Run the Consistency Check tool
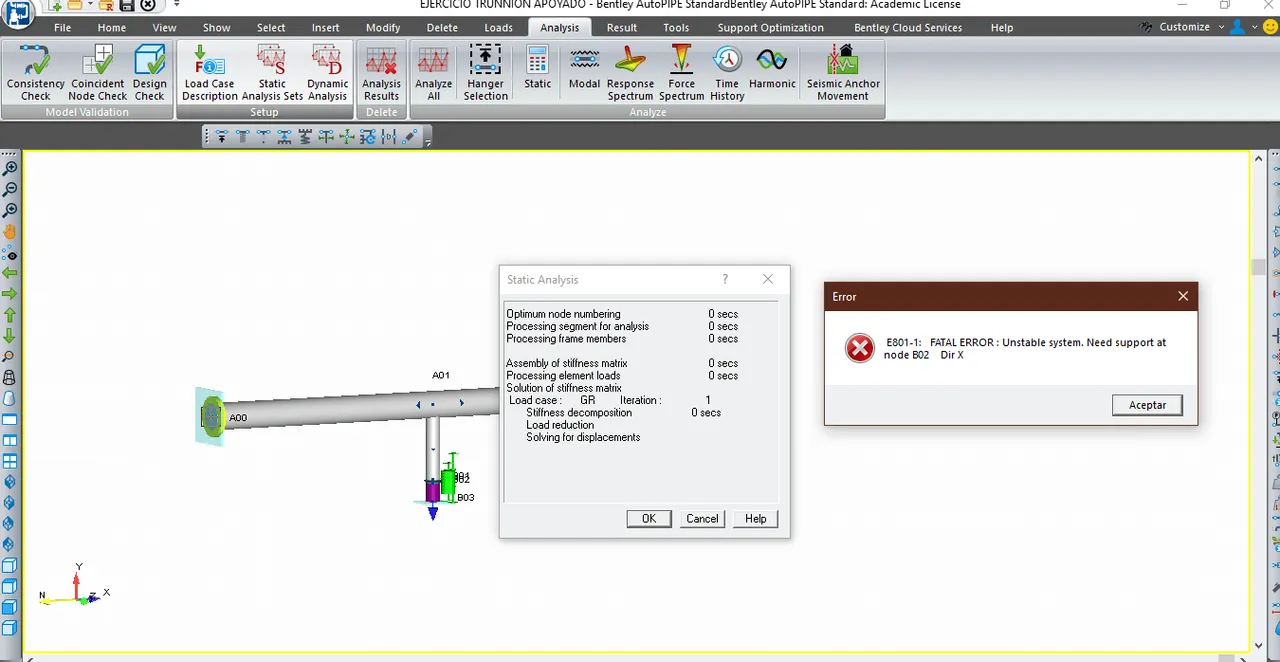This screenshot has height=662, width=1280. [36, 73]
